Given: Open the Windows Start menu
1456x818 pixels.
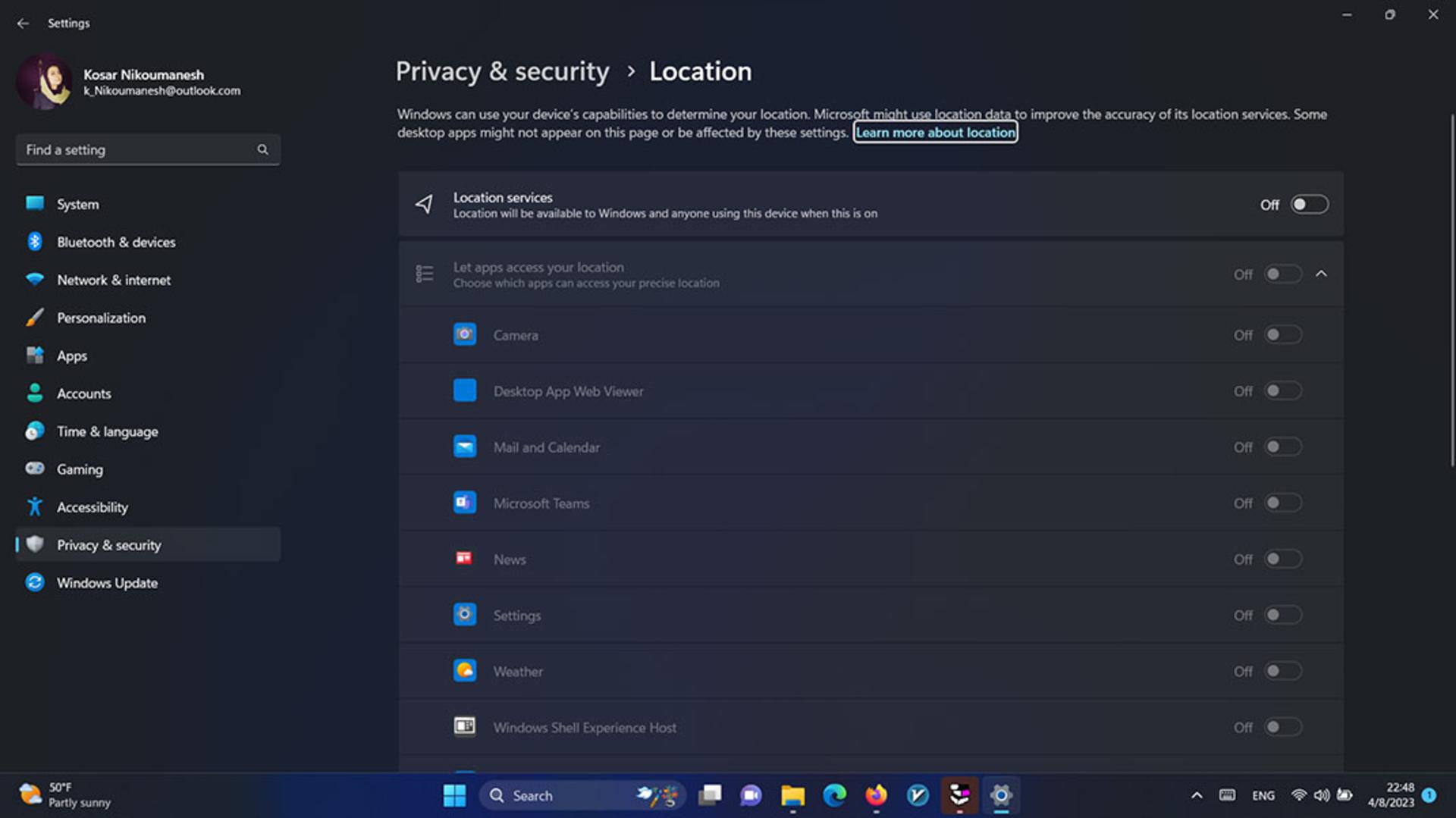Looking at the screenshot, I should (x=454, y=795).
